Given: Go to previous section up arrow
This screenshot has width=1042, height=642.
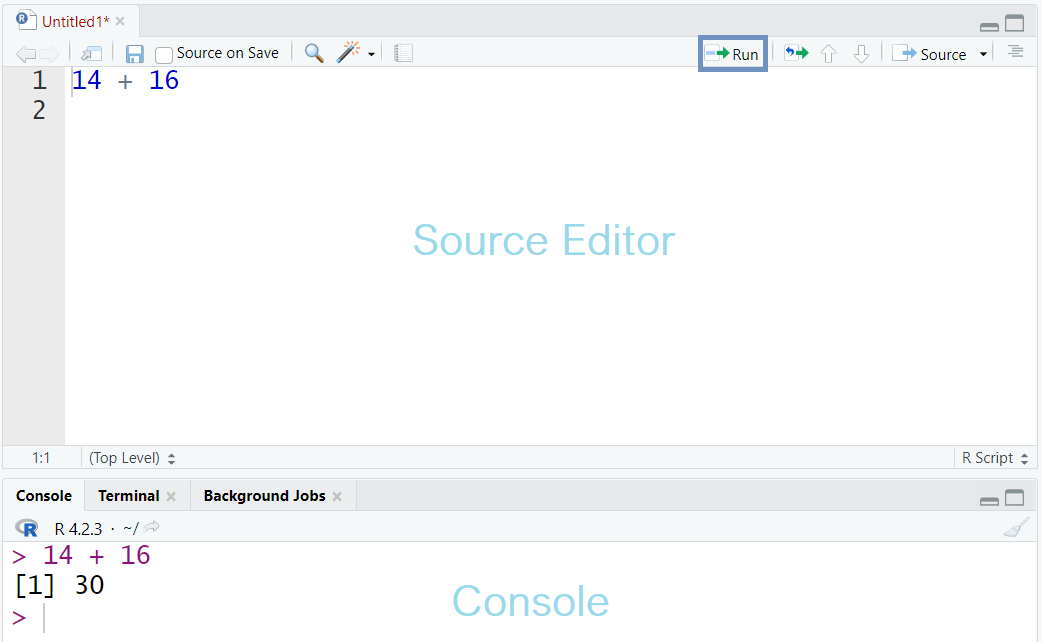Looking at the screenshot, I should [x=828, y=54].
